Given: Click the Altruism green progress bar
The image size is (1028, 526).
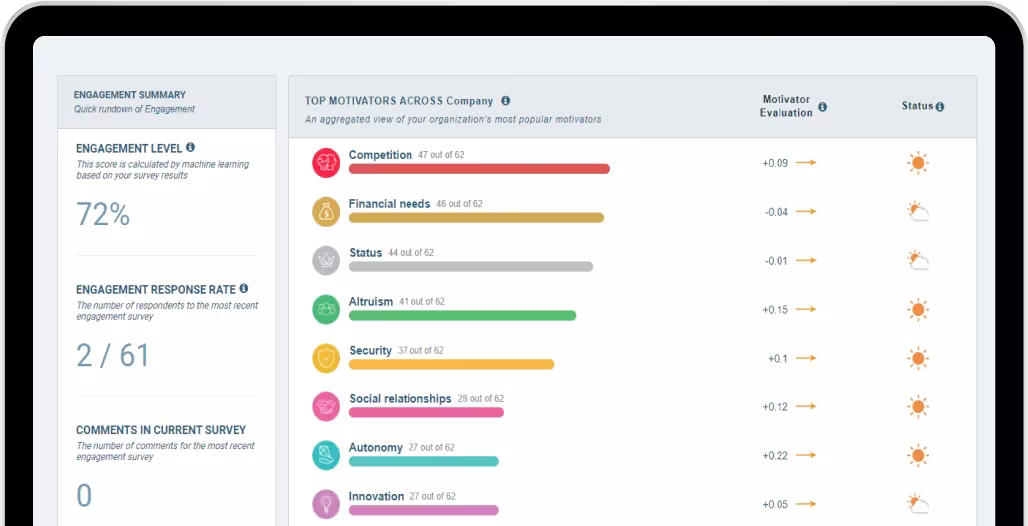Looking at the screenshot, I should (x=462, y=316).
